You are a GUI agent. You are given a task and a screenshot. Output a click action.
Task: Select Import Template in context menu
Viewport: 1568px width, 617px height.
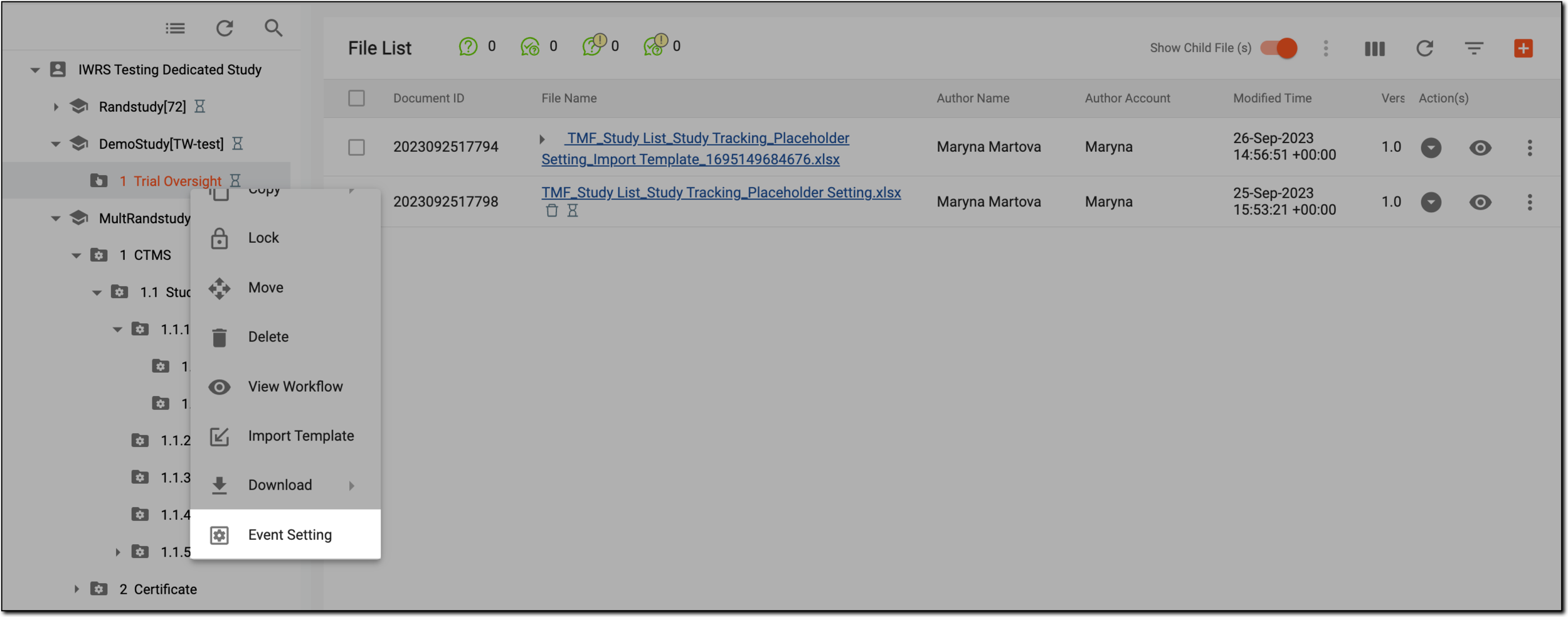tap(285, 436)
